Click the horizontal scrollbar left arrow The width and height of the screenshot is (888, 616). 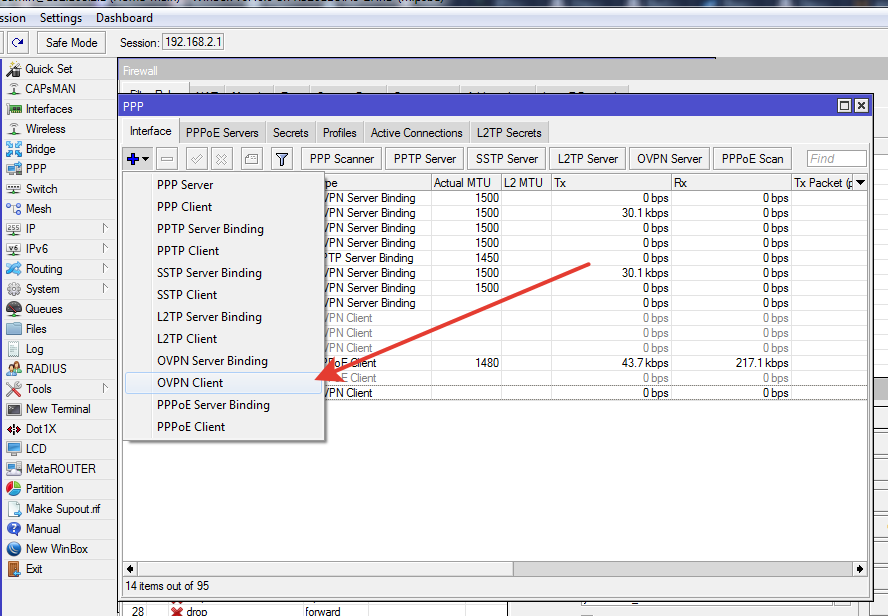click(x=131, y=568)
